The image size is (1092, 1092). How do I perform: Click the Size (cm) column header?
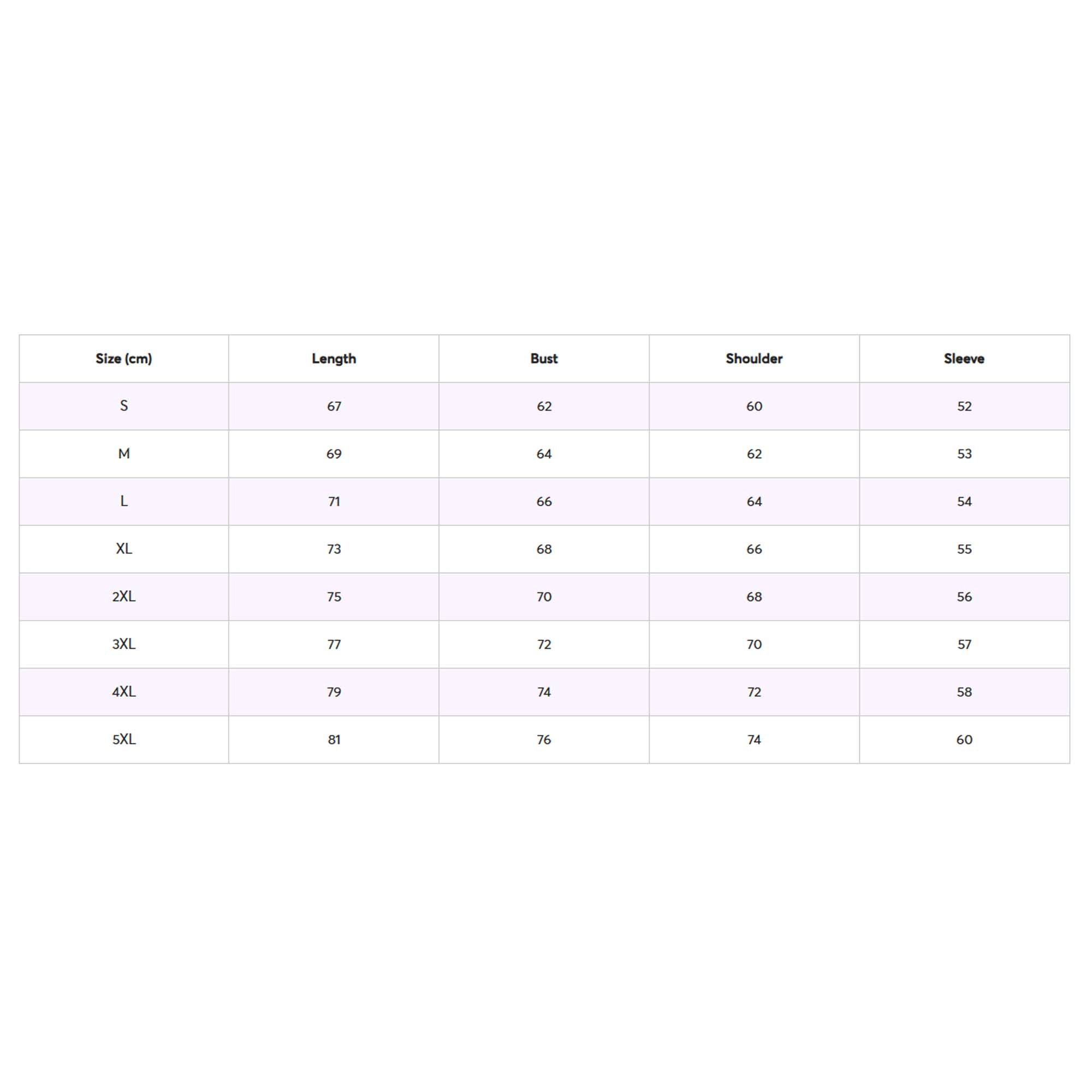[124, 358]
